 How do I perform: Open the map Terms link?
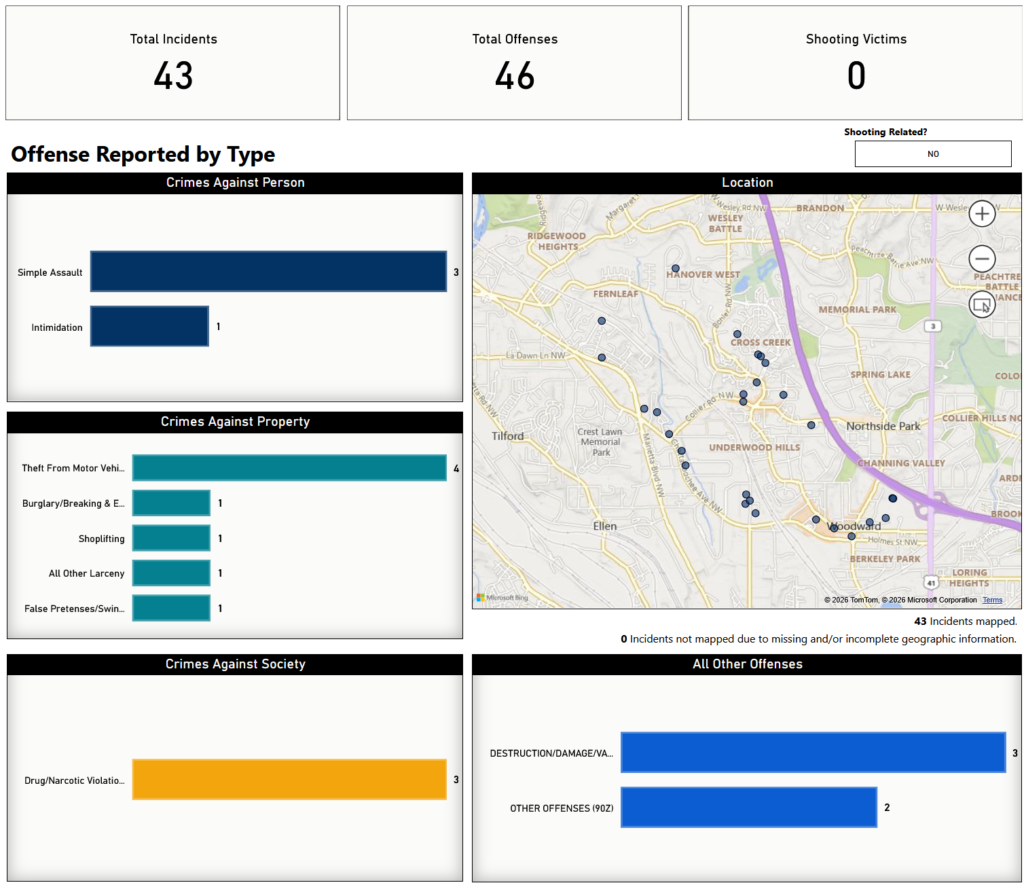(x=992, y=600)
